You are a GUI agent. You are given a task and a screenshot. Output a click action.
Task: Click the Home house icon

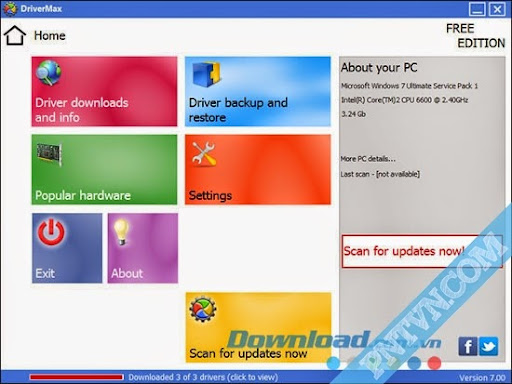(15, 35)
